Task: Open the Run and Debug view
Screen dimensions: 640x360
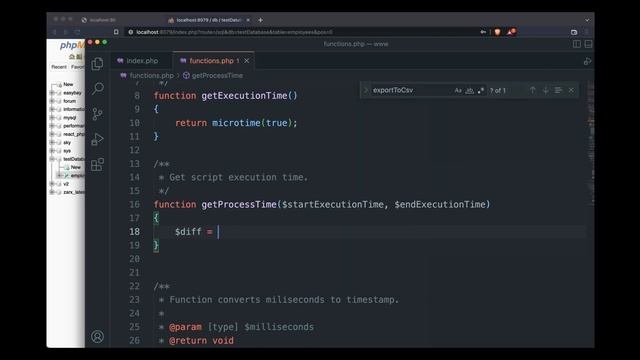Action: (x=97, y=139)
